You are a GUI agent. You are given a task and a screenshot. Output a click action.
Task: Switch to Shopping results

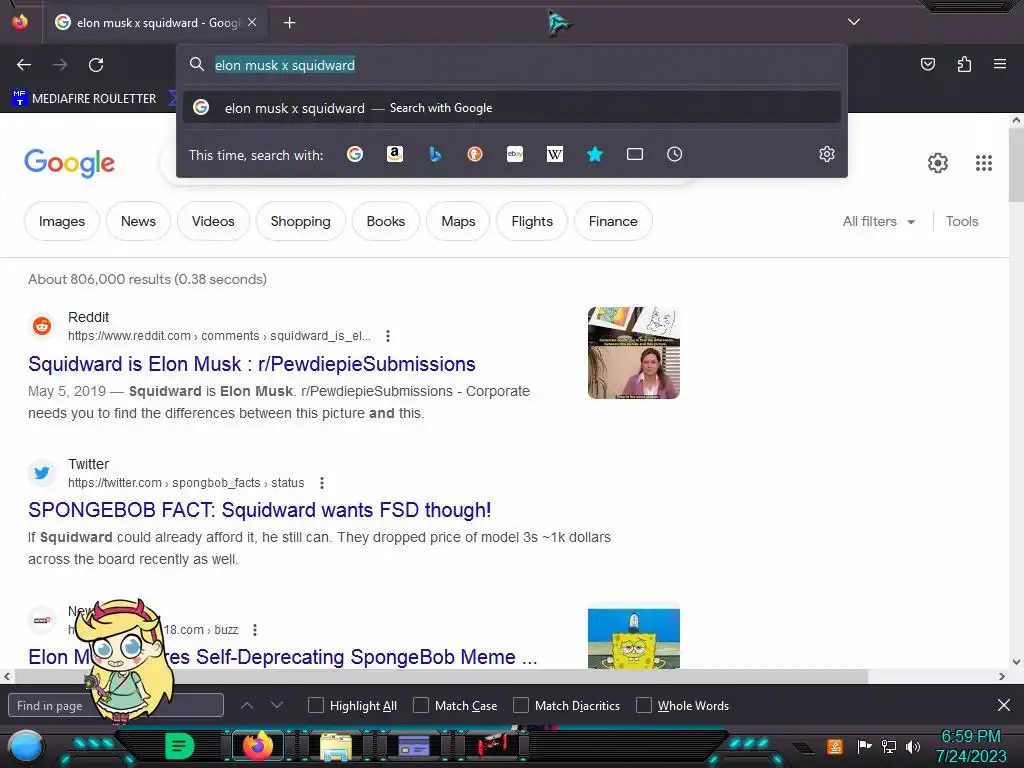300,221
